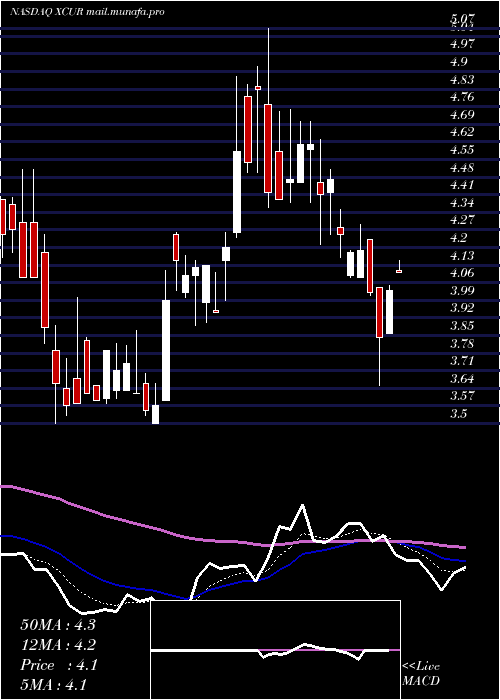Click the 12MA : 4.2 readout
The height and width of the screenshot is (700, 500).
(x=58, y=645)
